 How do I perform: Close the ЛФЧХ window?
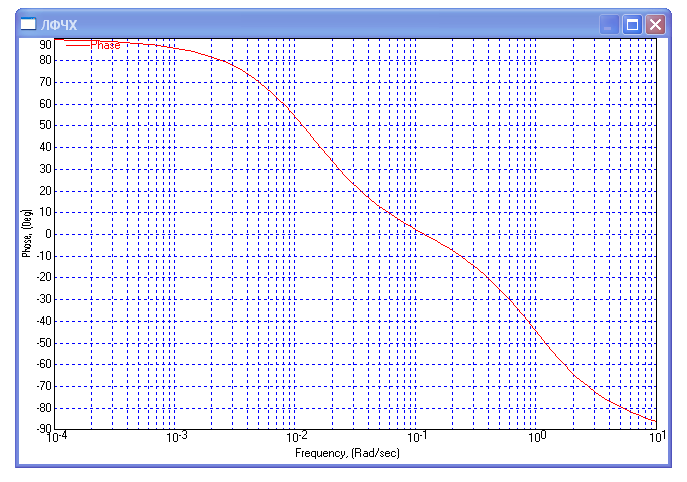pyautogui.click(x=655, y=24)
